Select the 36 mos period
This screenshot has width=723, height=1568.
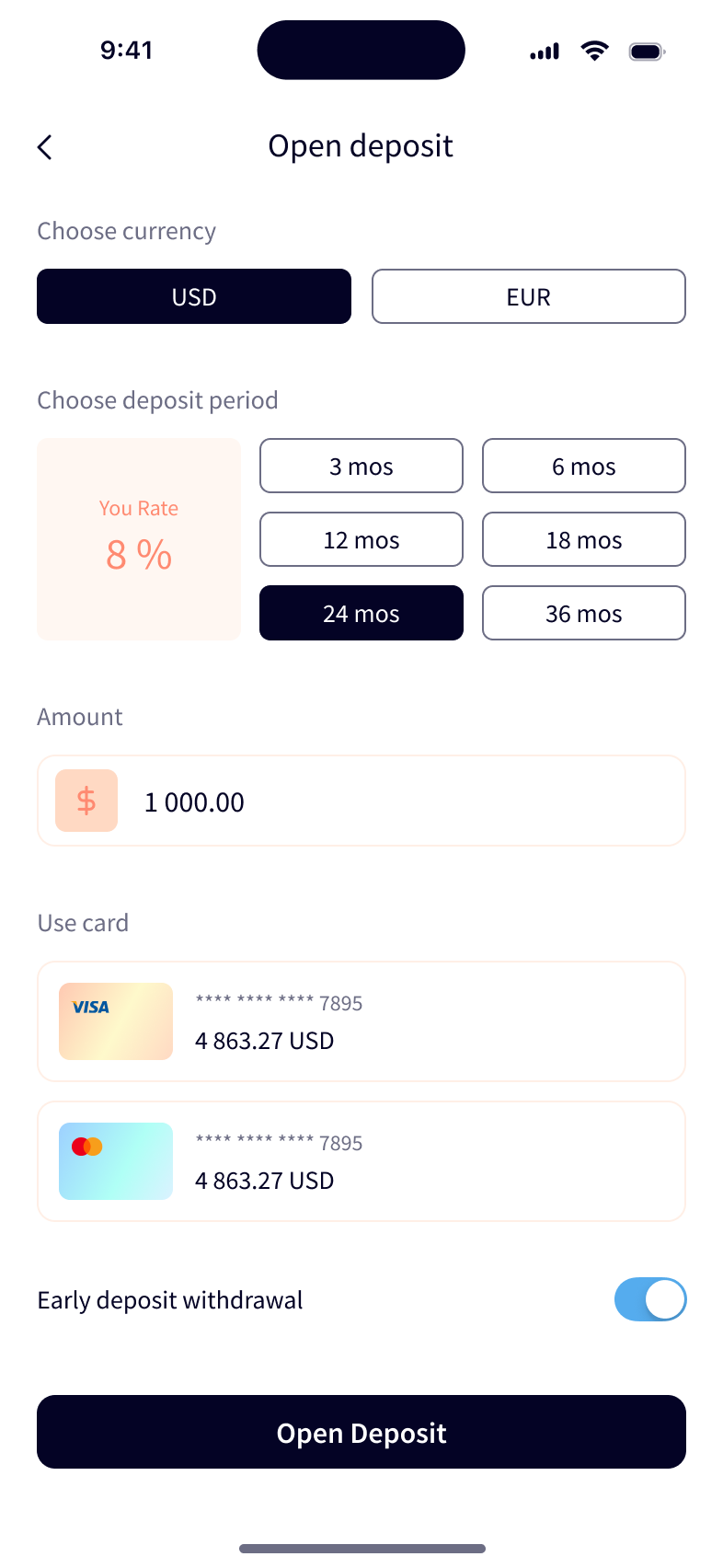coord(584,613)
